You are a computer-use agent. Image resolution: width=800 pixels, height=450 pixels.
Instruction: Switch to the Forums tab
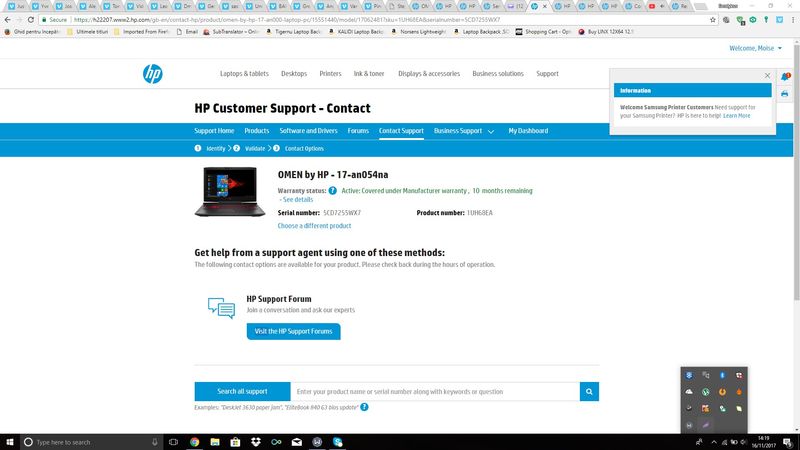[x=358, y=131]
